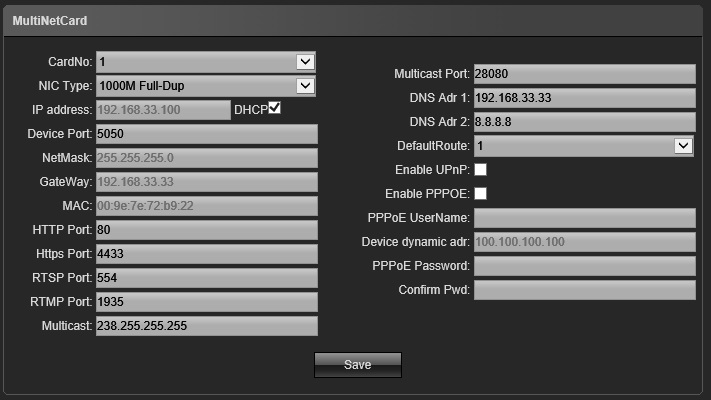The height and width of the screenshot is (400, 711).
Task: Click the MAC address field
Action: pyautogui.click(x=207, y=206)
